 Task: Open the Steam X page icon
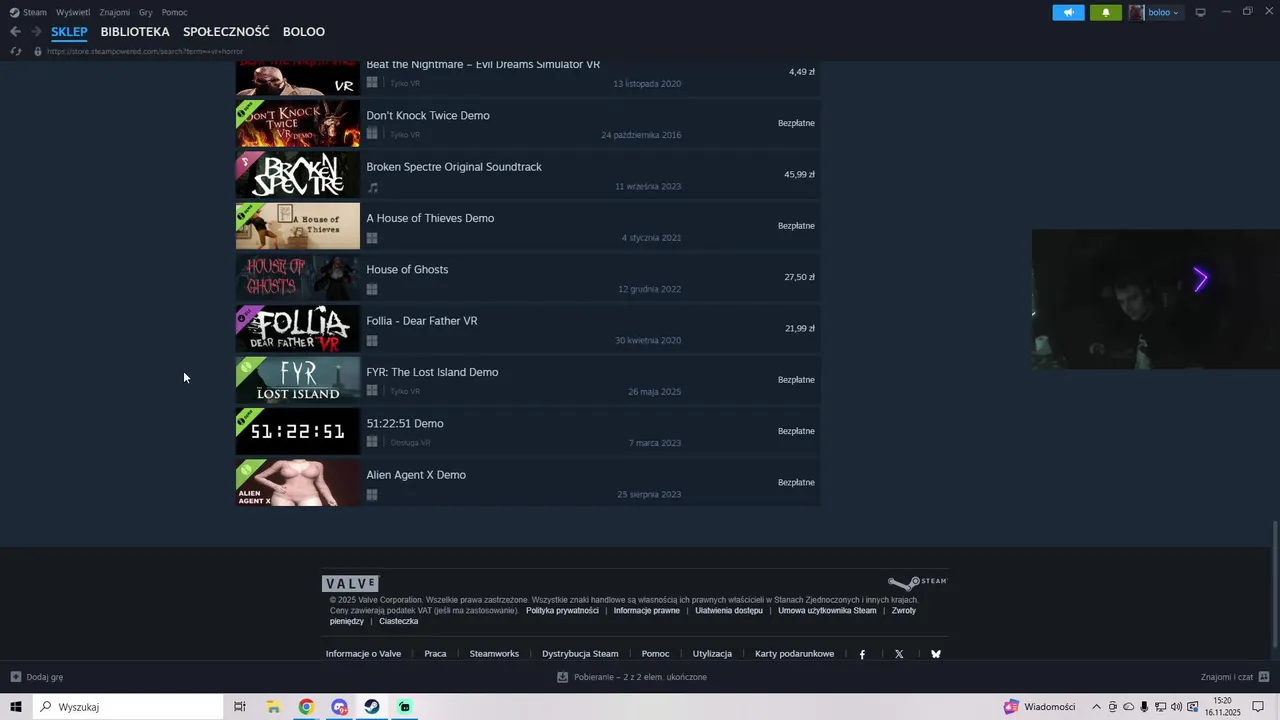pos(899,654)
